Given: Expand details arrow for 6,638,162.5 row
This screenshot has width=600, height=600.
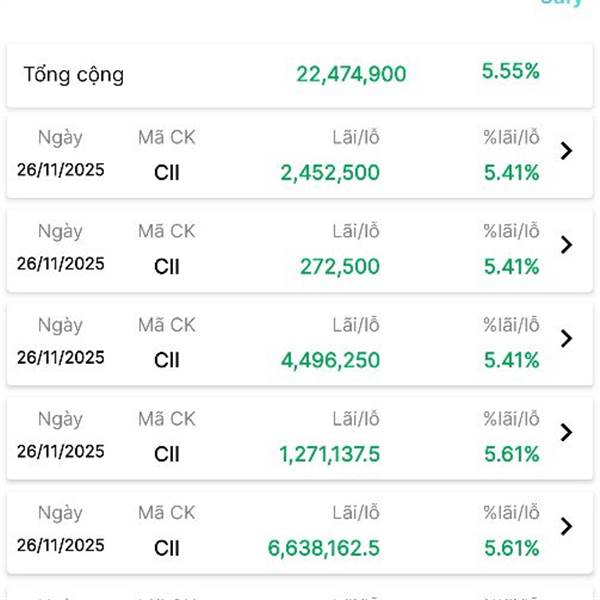Looking at the screenshot, I should coord(566,526).
